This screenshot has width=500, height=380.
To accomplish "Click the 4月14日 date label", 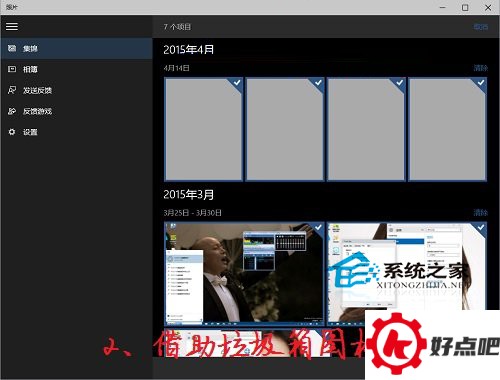I will [176, 68].
